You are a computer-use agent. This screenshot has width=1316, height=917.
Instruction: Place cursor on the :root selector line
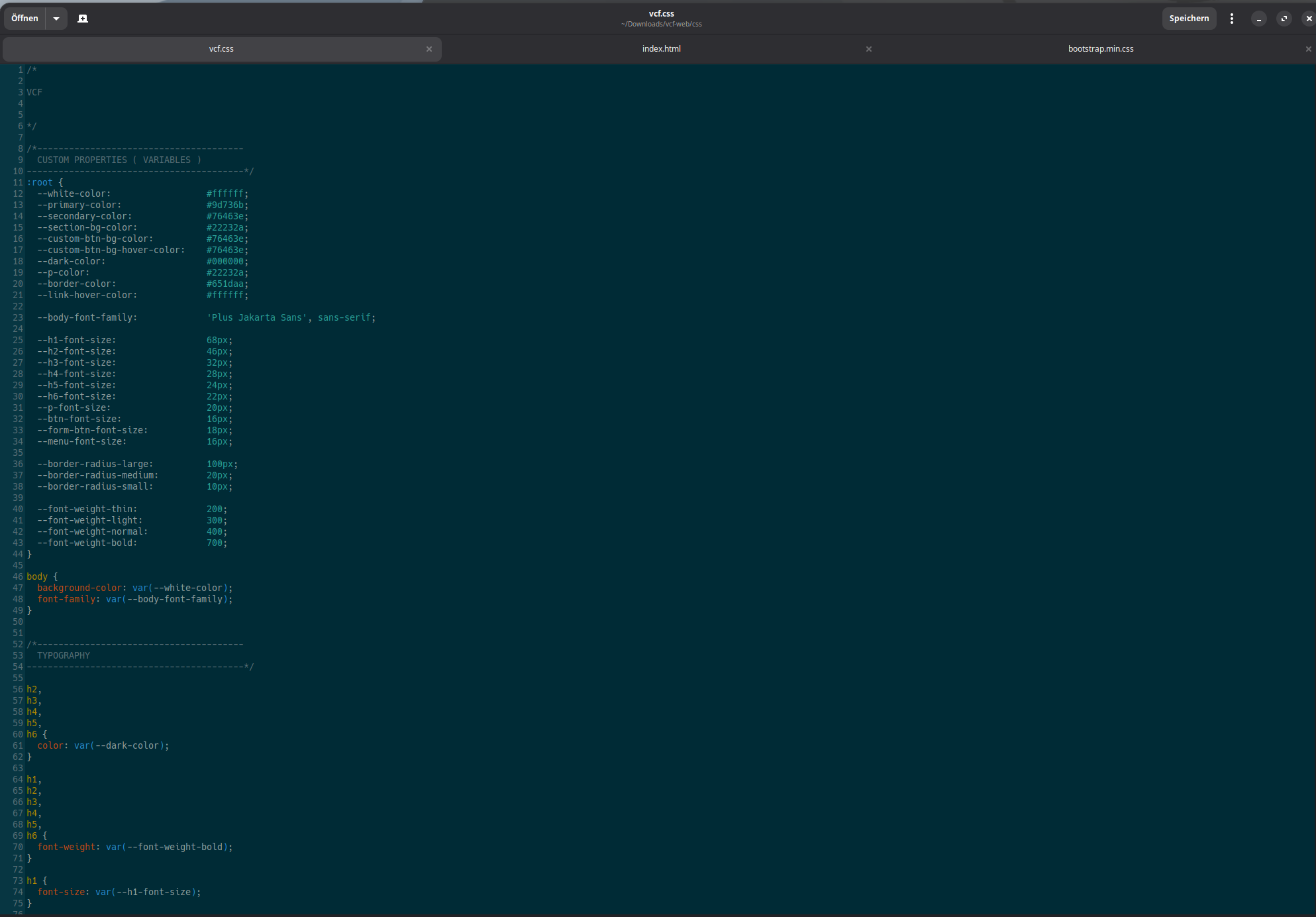coord(40,183)
